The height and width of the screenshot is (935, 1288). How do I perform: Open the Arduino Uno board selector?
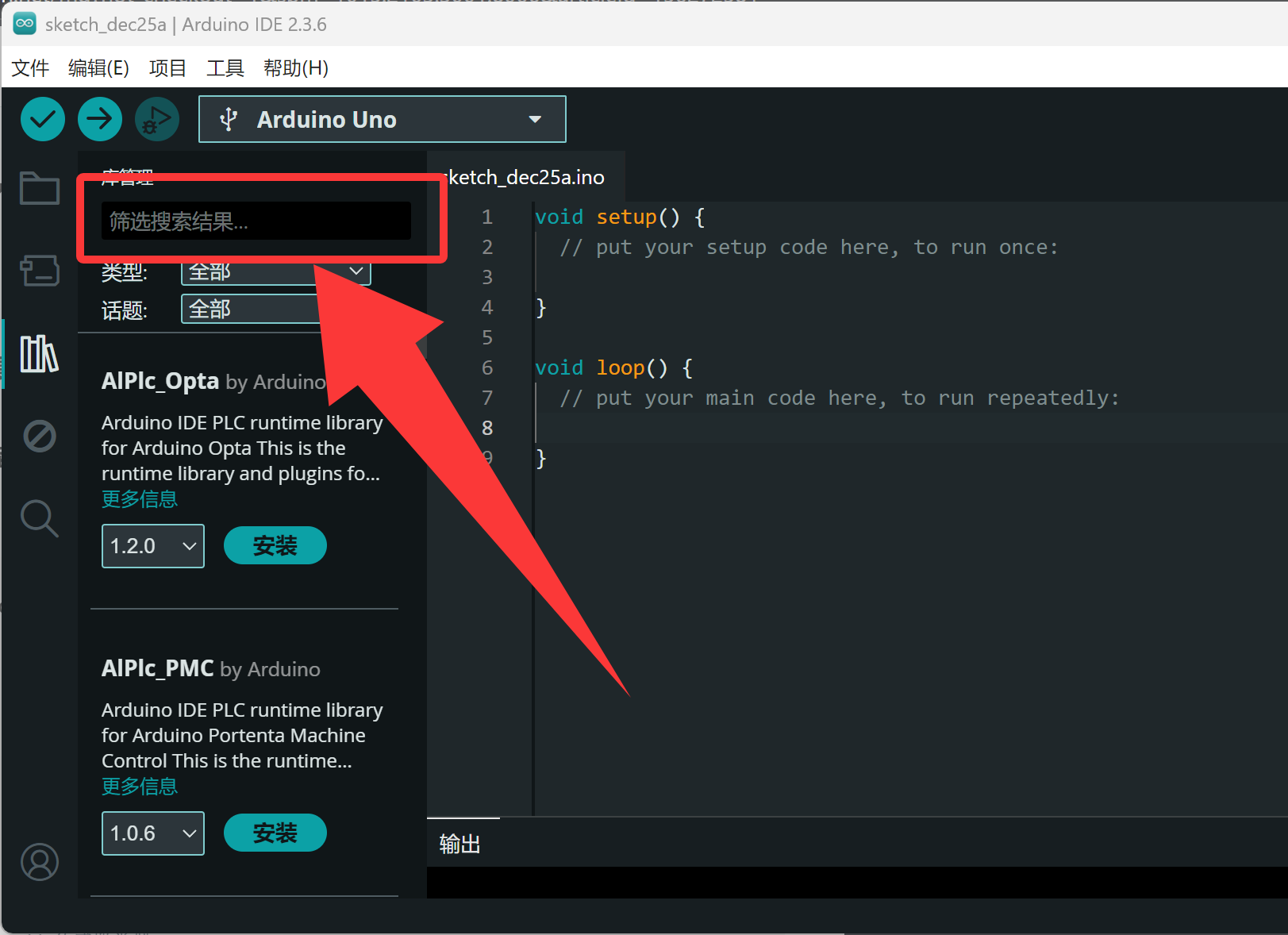(x=381, y=119)
